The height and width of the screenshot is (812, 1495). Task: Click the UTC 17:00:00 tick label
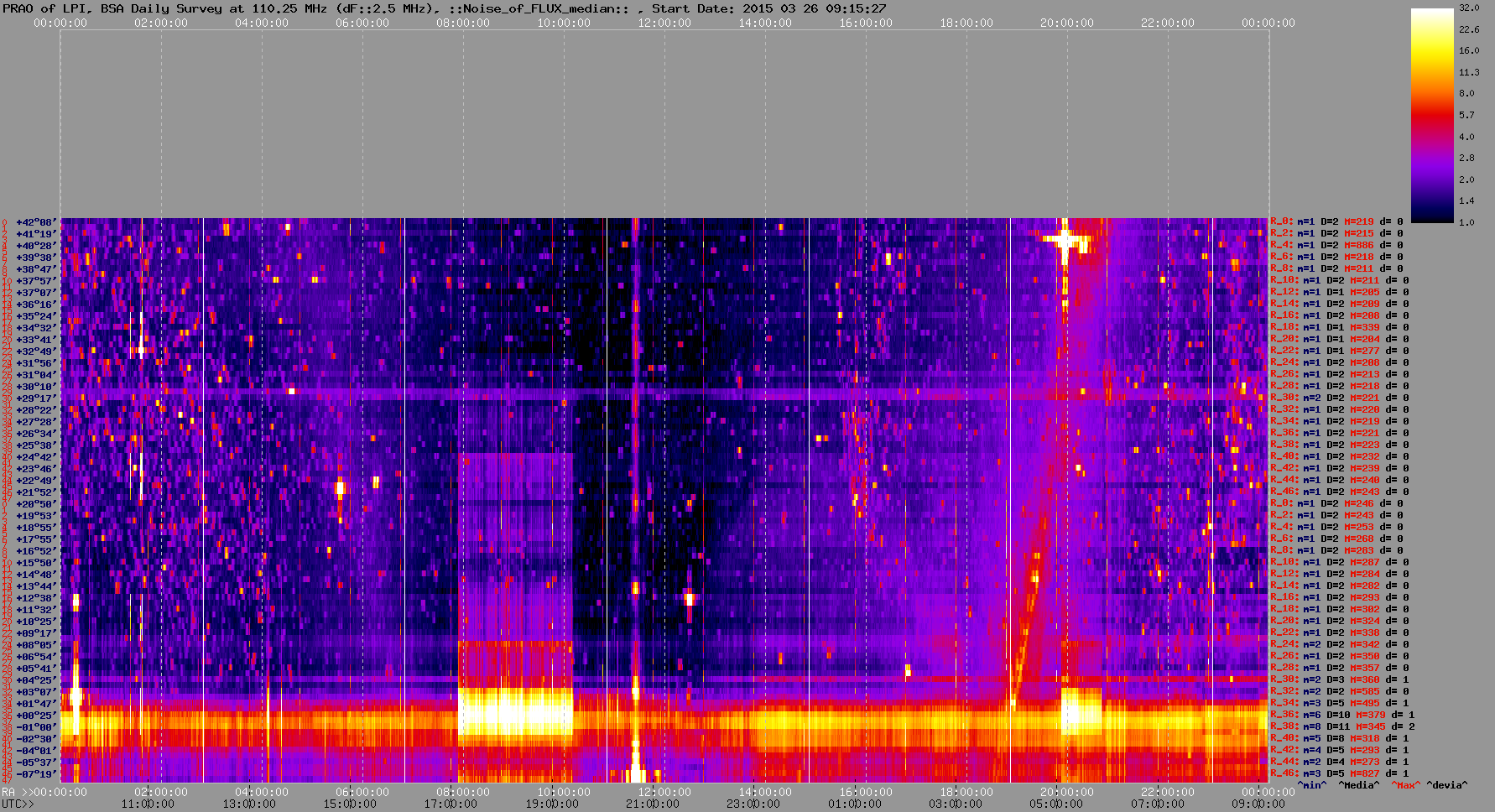point(451,804)
